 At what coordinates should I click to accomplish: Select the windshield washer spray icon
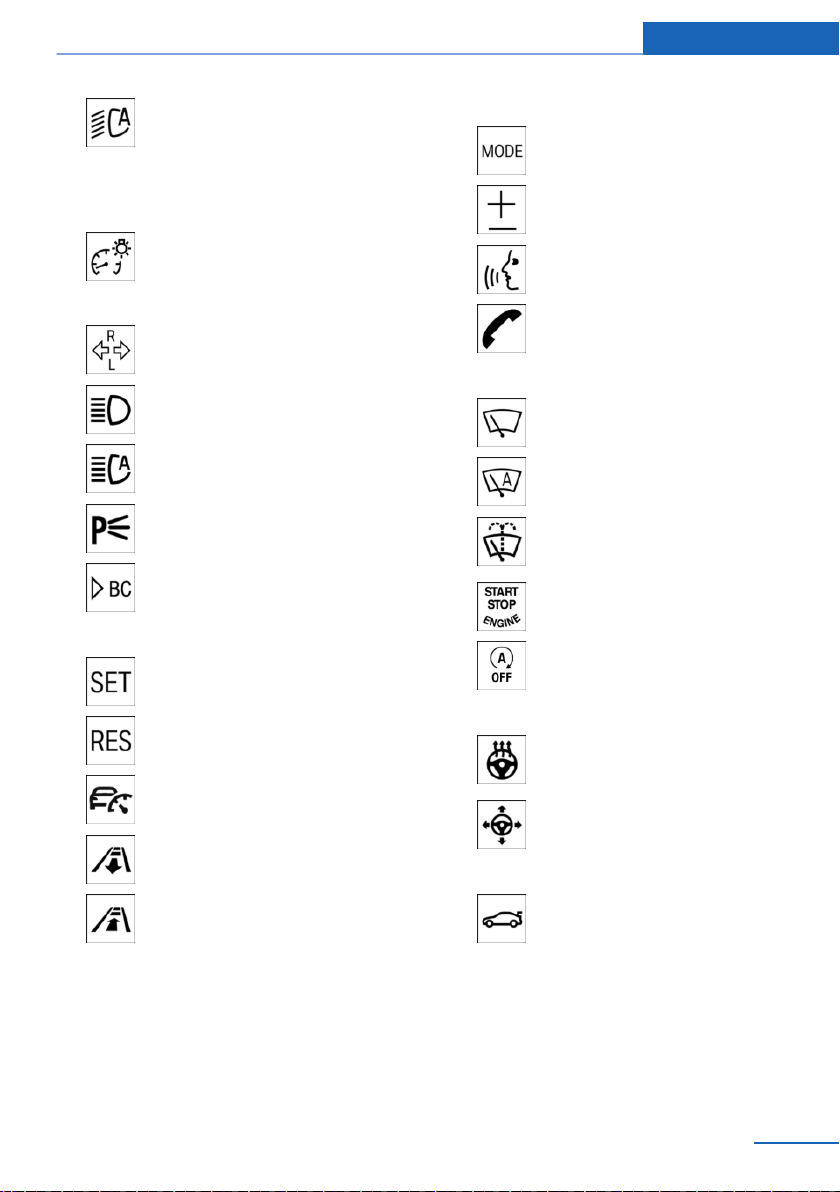point(501,541)
